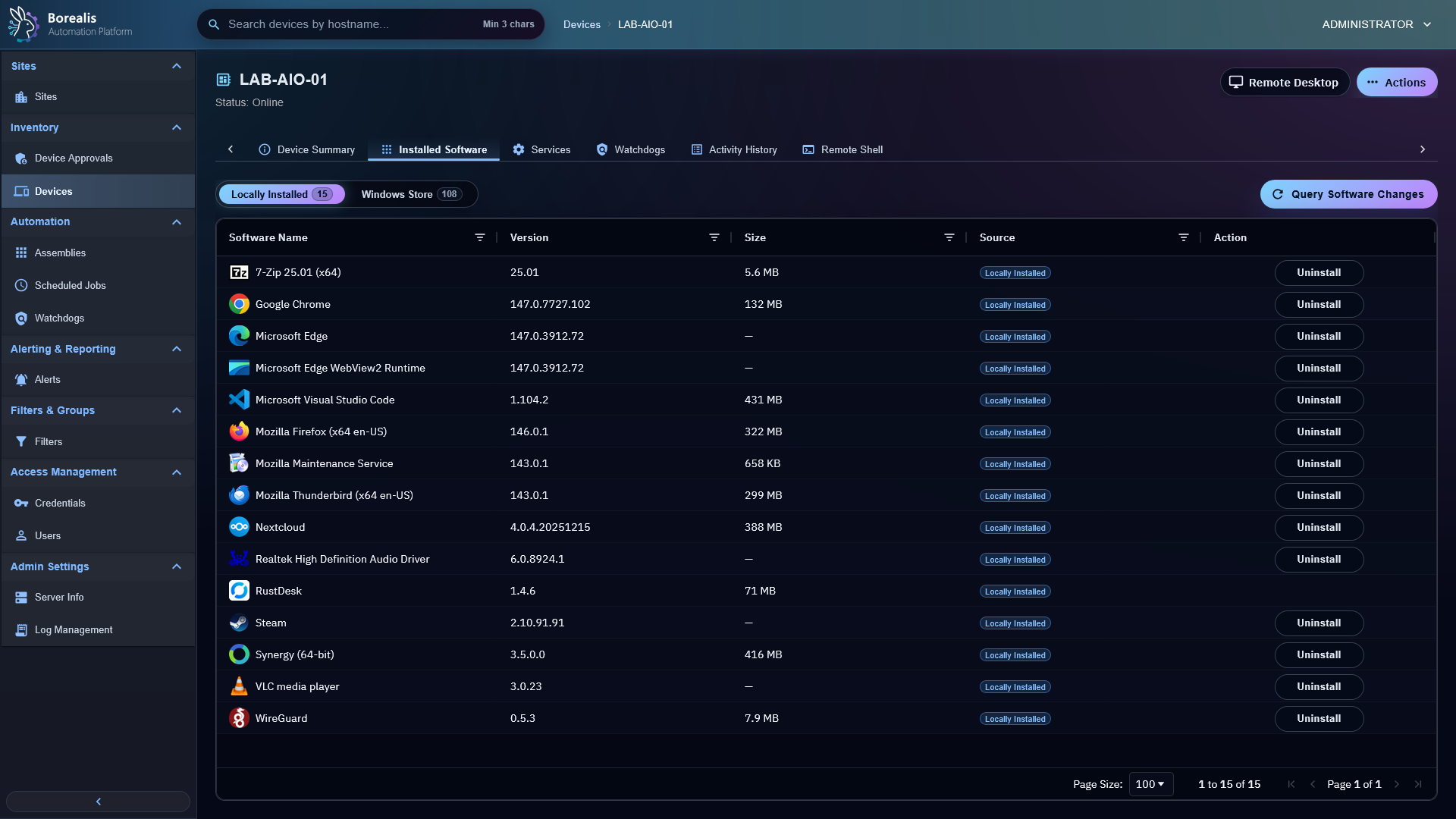The height and width of the screenshot is (819, 1456).
Task: Click the Server Info icon
Action: [21, 598]
